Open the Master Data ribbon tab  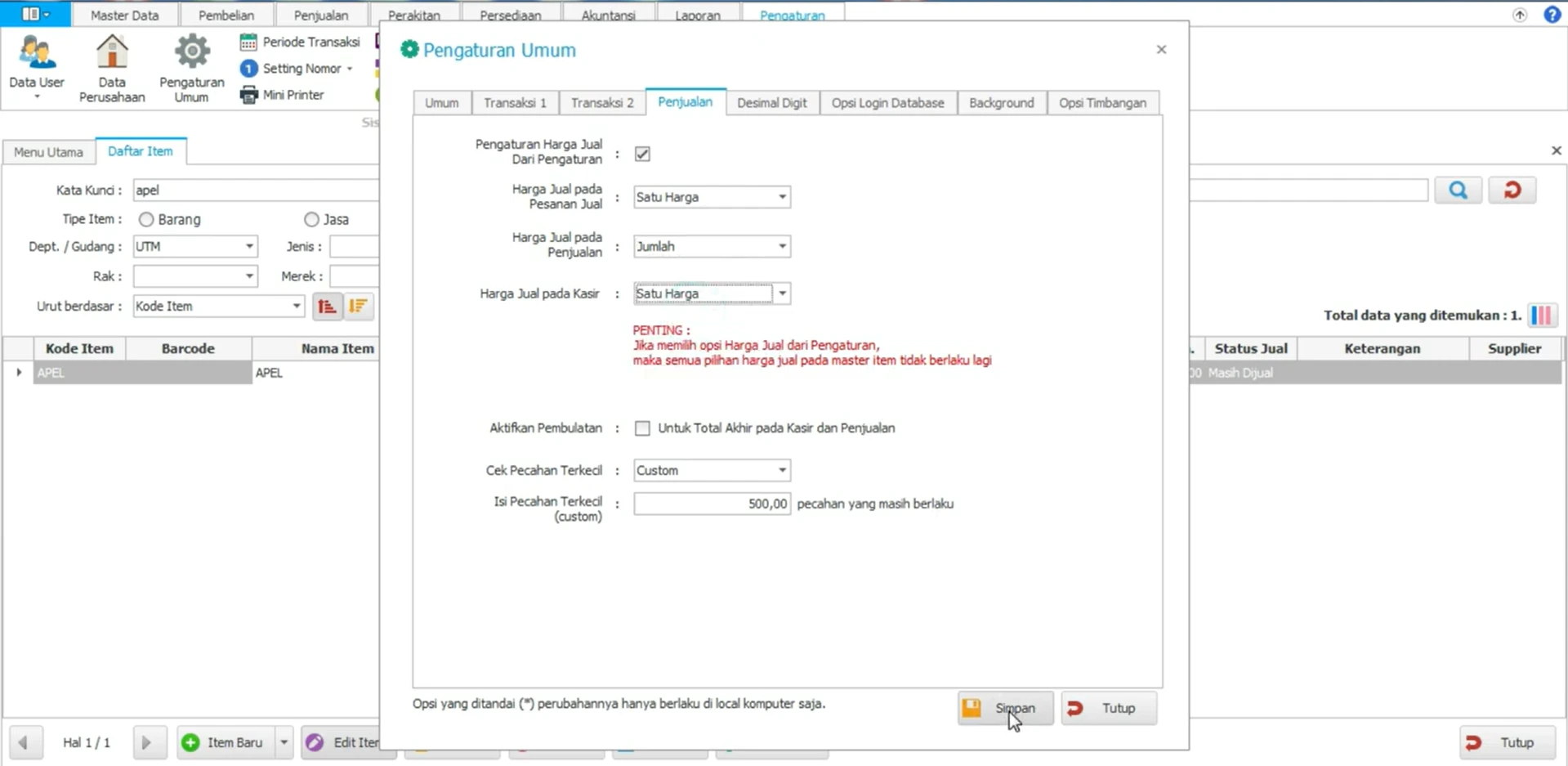[124, 15]
